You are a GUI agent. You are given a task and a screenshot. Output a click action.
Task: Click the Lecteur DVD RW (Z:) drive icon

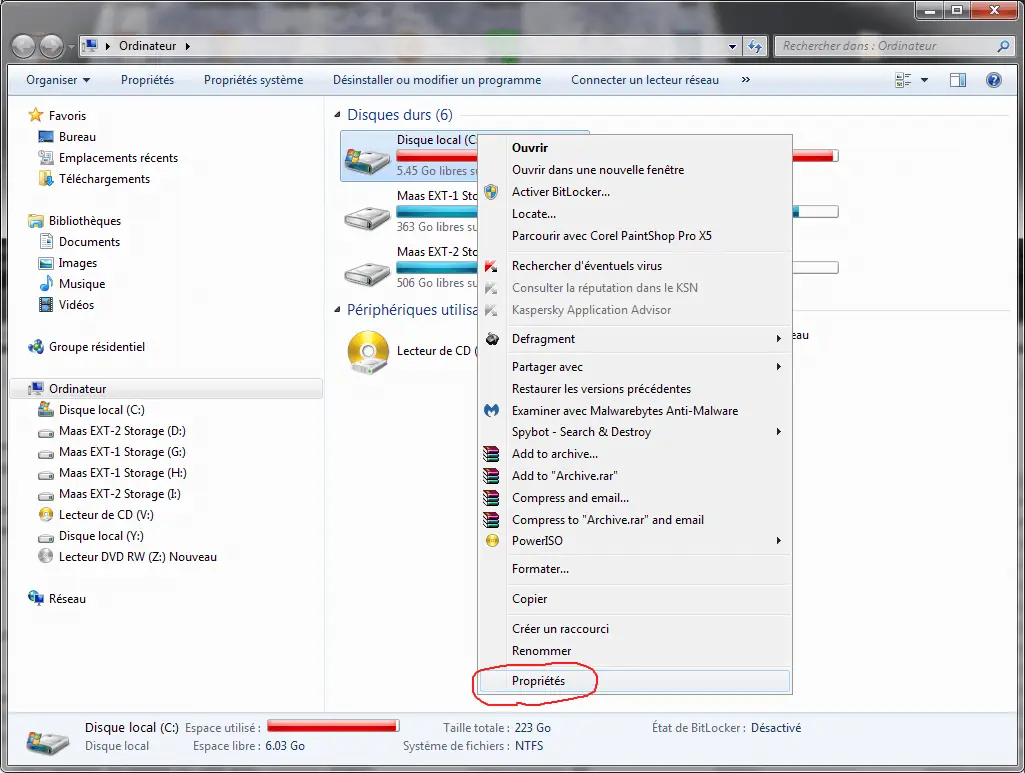[x=46, y=556]
